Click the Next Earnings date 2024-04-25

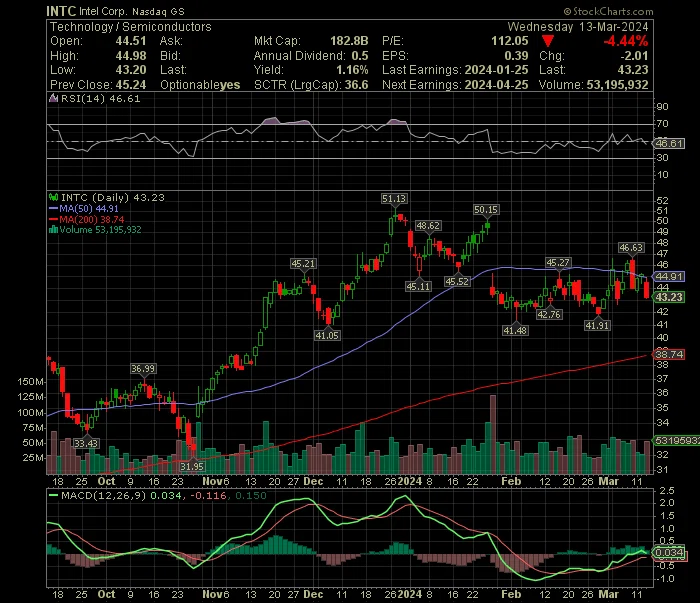[496, 85]
